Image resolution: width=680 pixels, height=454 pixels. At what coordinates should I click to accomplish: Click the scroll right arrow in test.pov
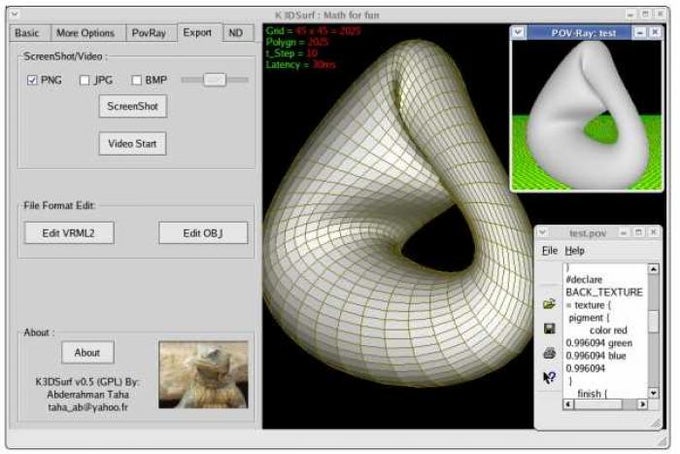(643, 404)
